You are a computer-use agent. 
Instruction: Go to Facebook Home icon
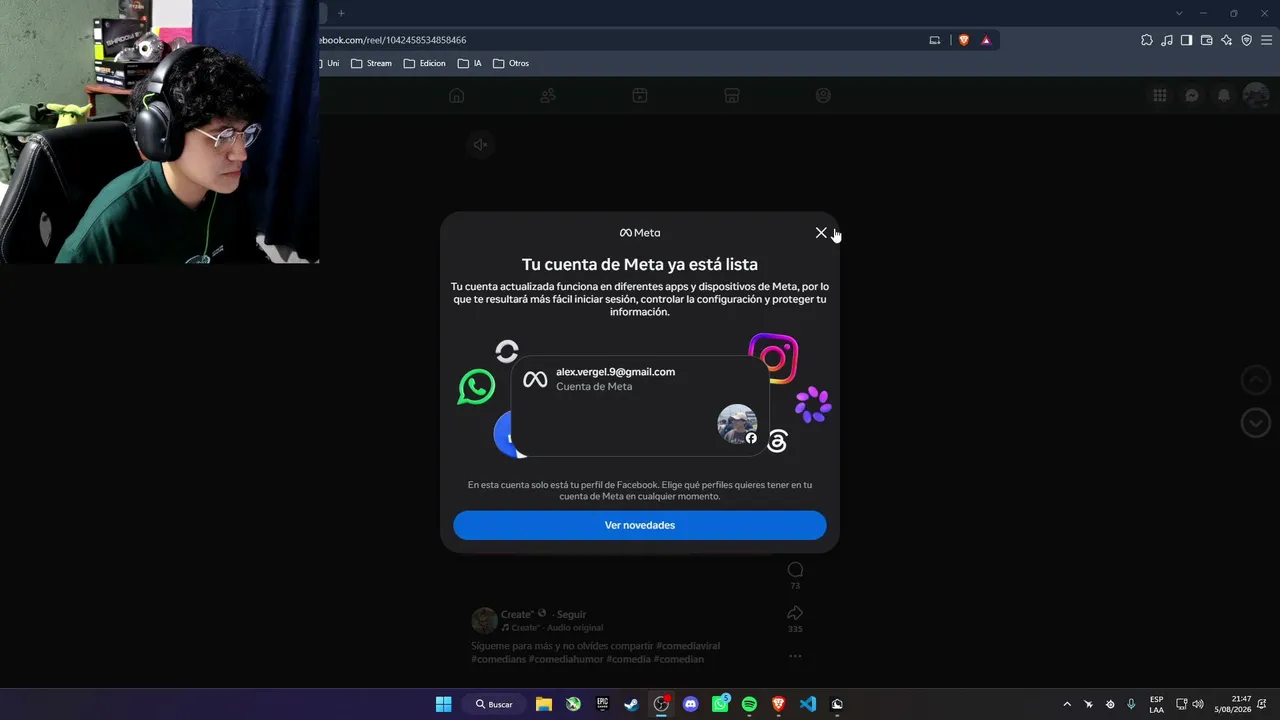[x=457, y=96]
